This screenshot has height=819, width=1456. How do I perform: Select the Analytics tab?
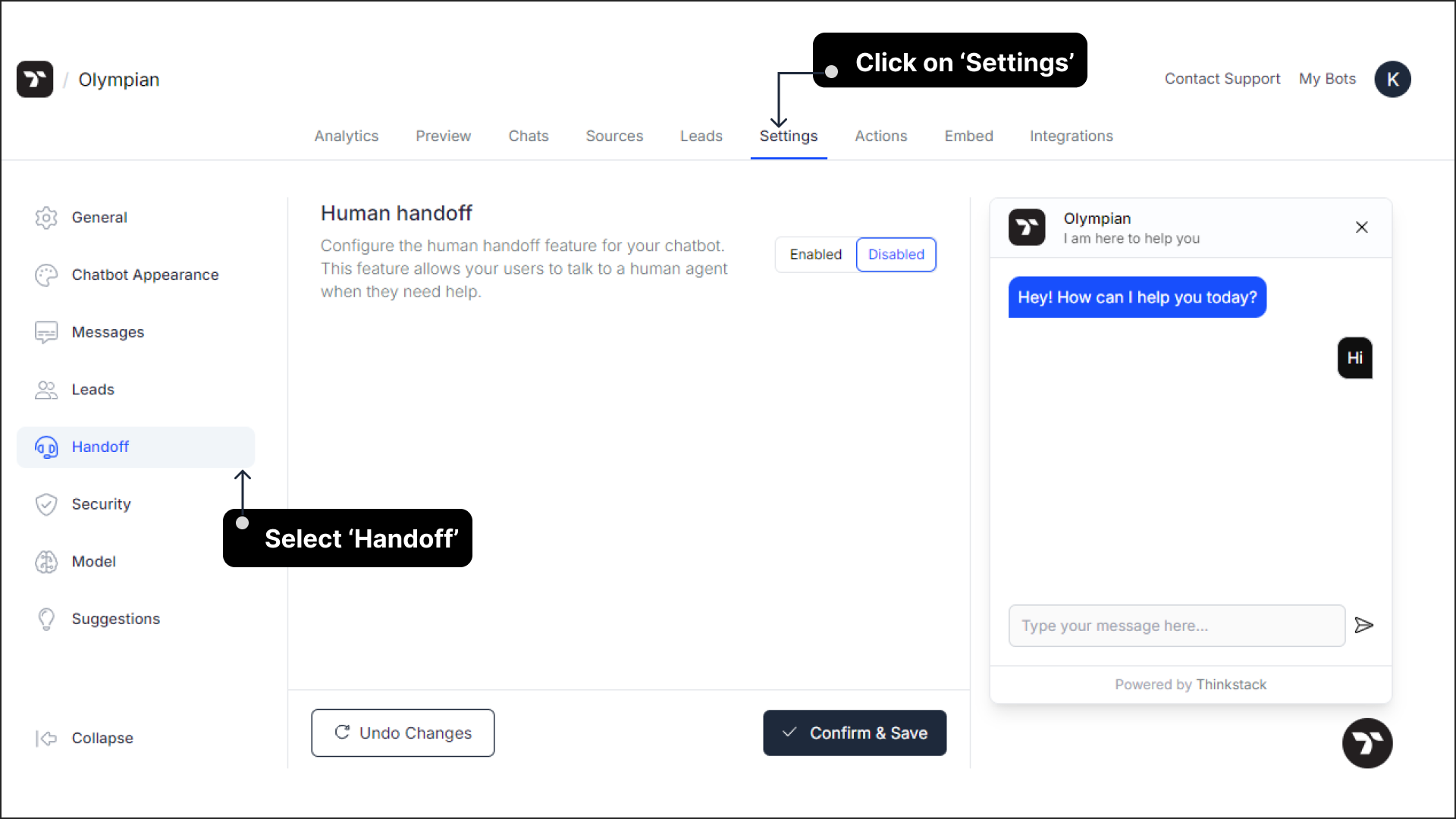coord(346,136)
